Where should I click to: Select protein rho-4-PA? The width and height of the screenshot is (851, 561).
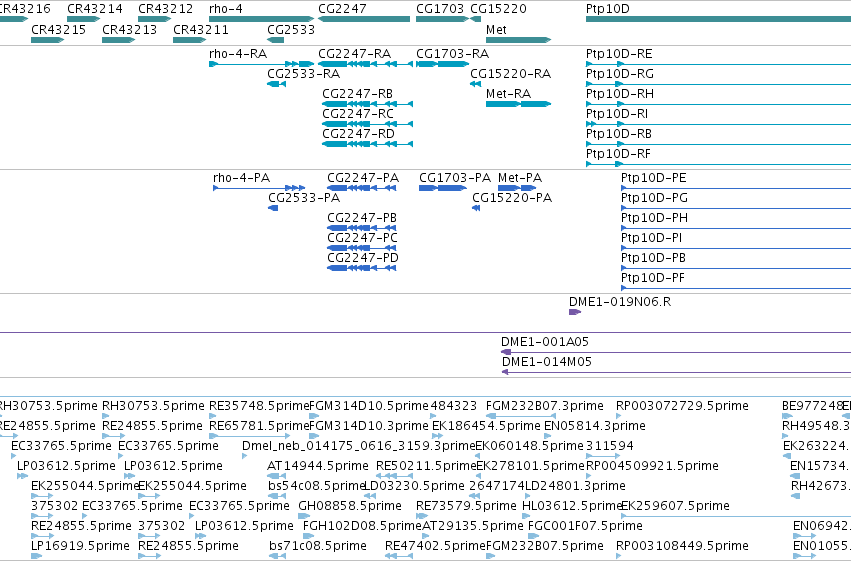[242, 178]
